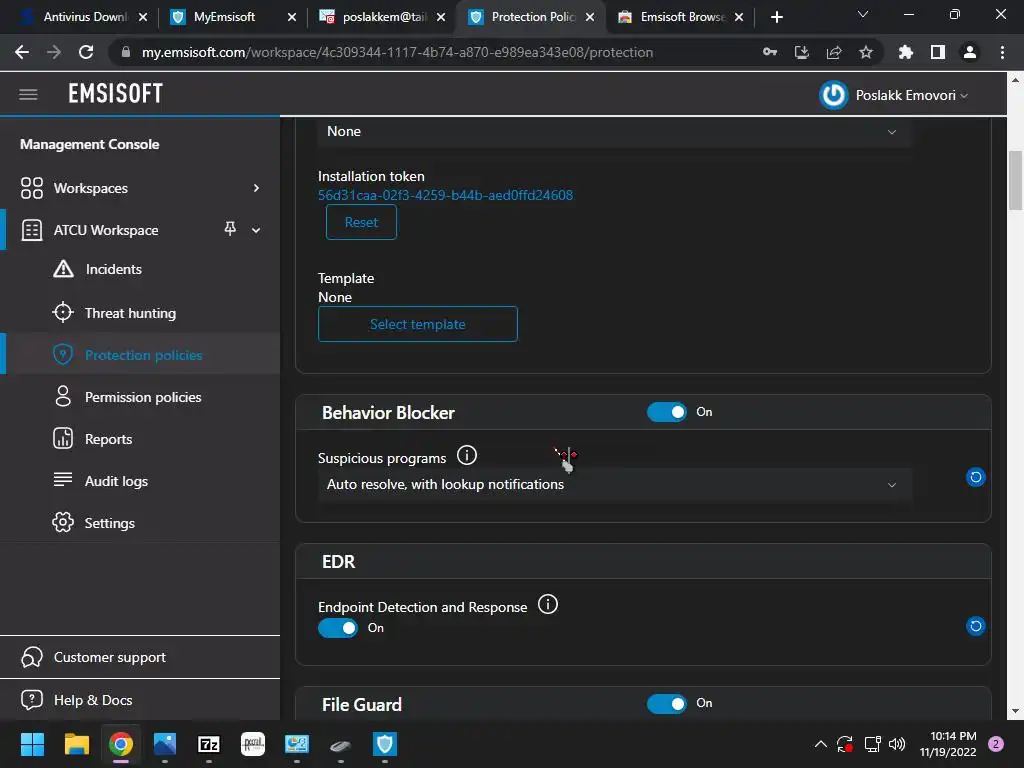Open Help & Docs

point(93,700)
